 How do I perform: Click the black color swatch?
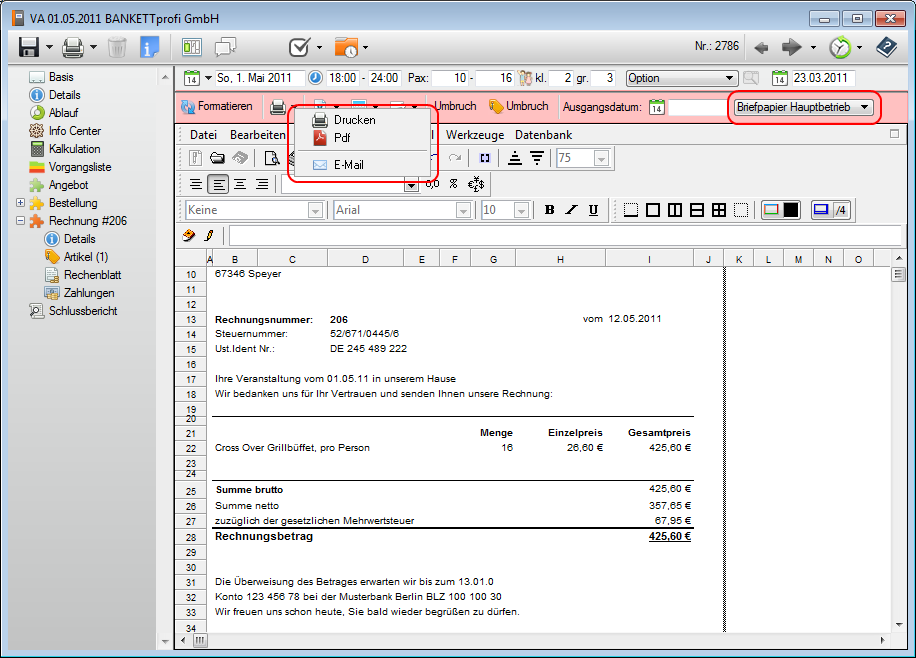[790, 210]
